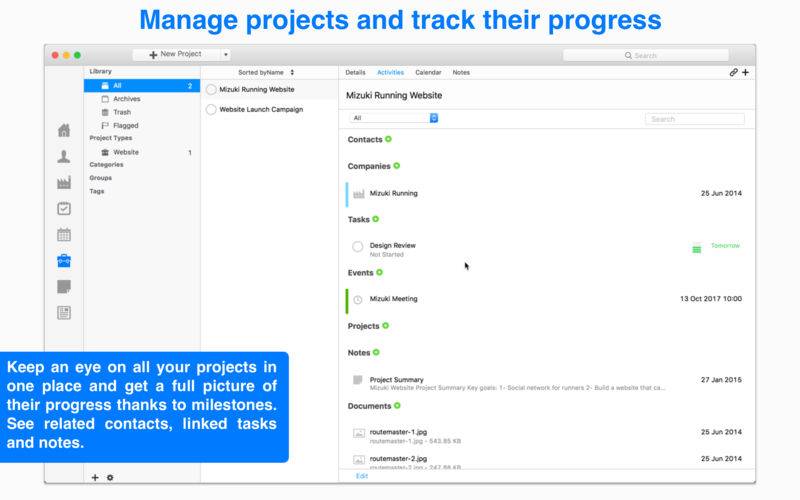The width and height of the screenshot is (800, 500).
Task: Switch to the Details tab
Action: point(355,72)
